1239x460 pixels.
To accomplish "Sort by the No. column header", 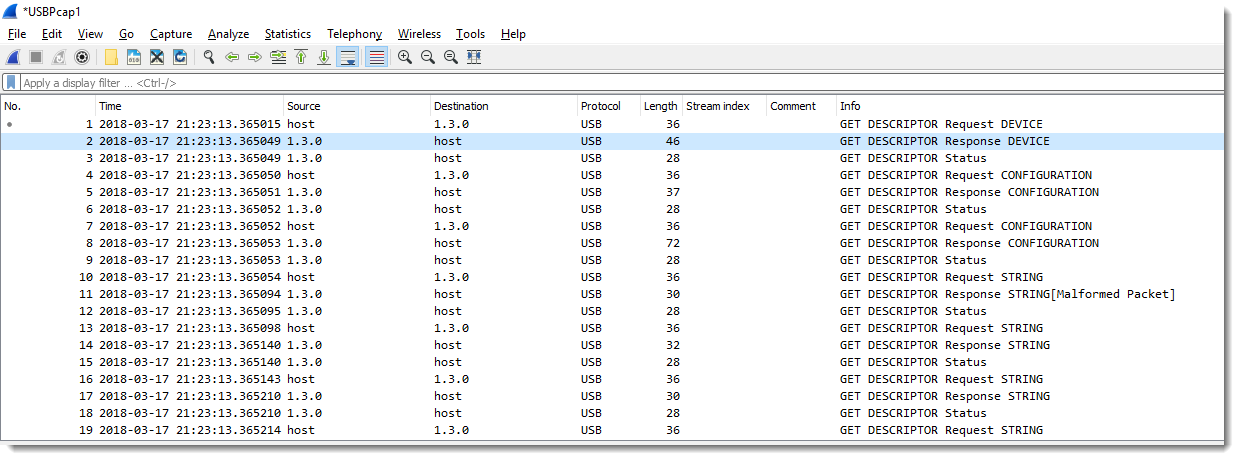I will point(49,106).
